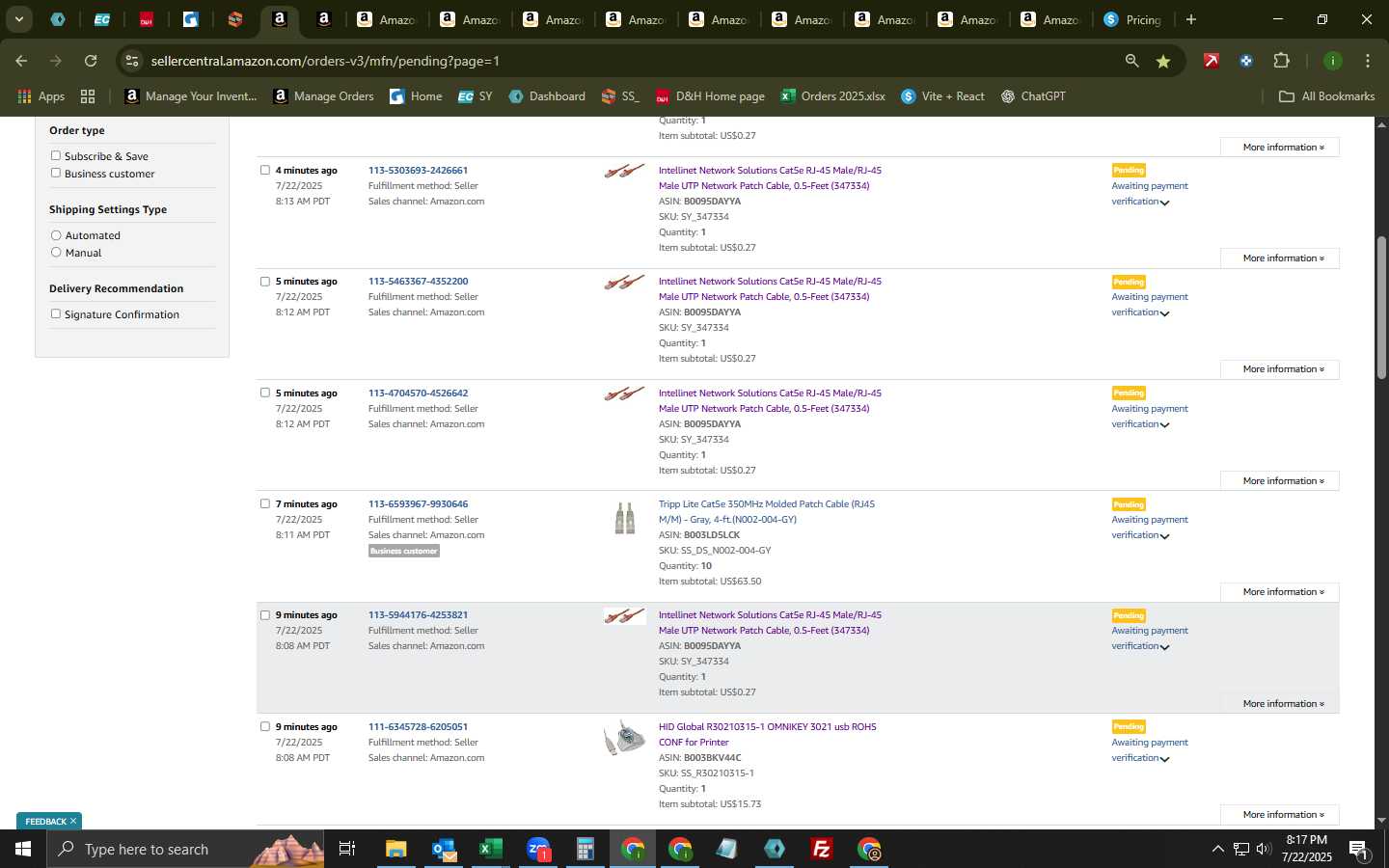Screen dimensions: 1389x868
Task: Click the Windows taskbar search box
Action: click(x=185, y=849)
